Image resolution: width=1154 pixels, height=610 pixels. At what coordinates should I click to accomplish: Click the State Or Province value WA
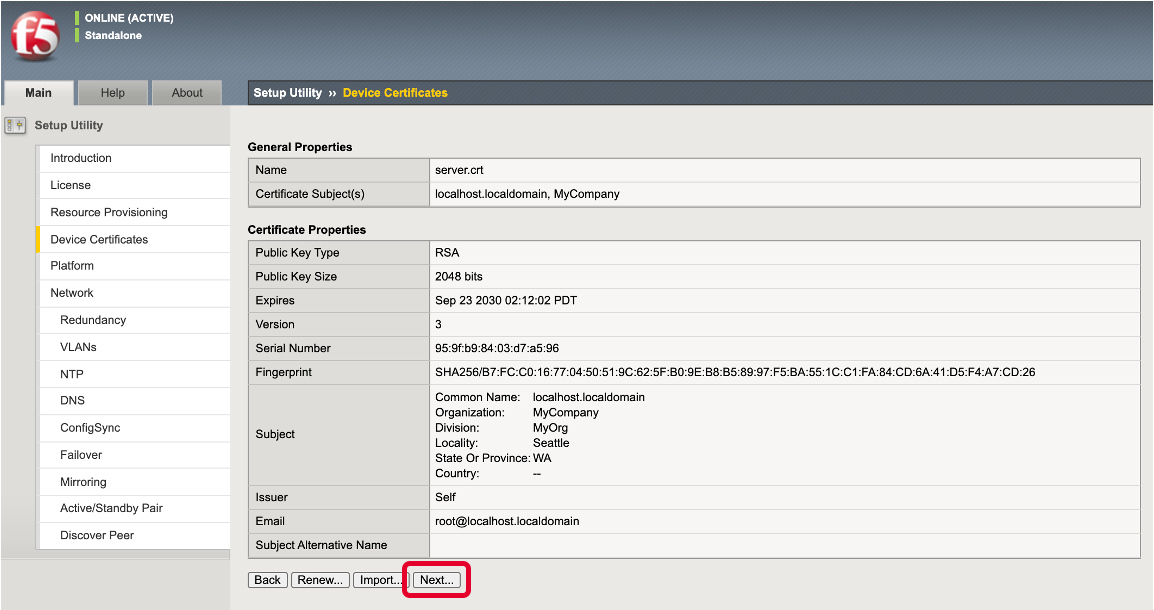(542, 458)
